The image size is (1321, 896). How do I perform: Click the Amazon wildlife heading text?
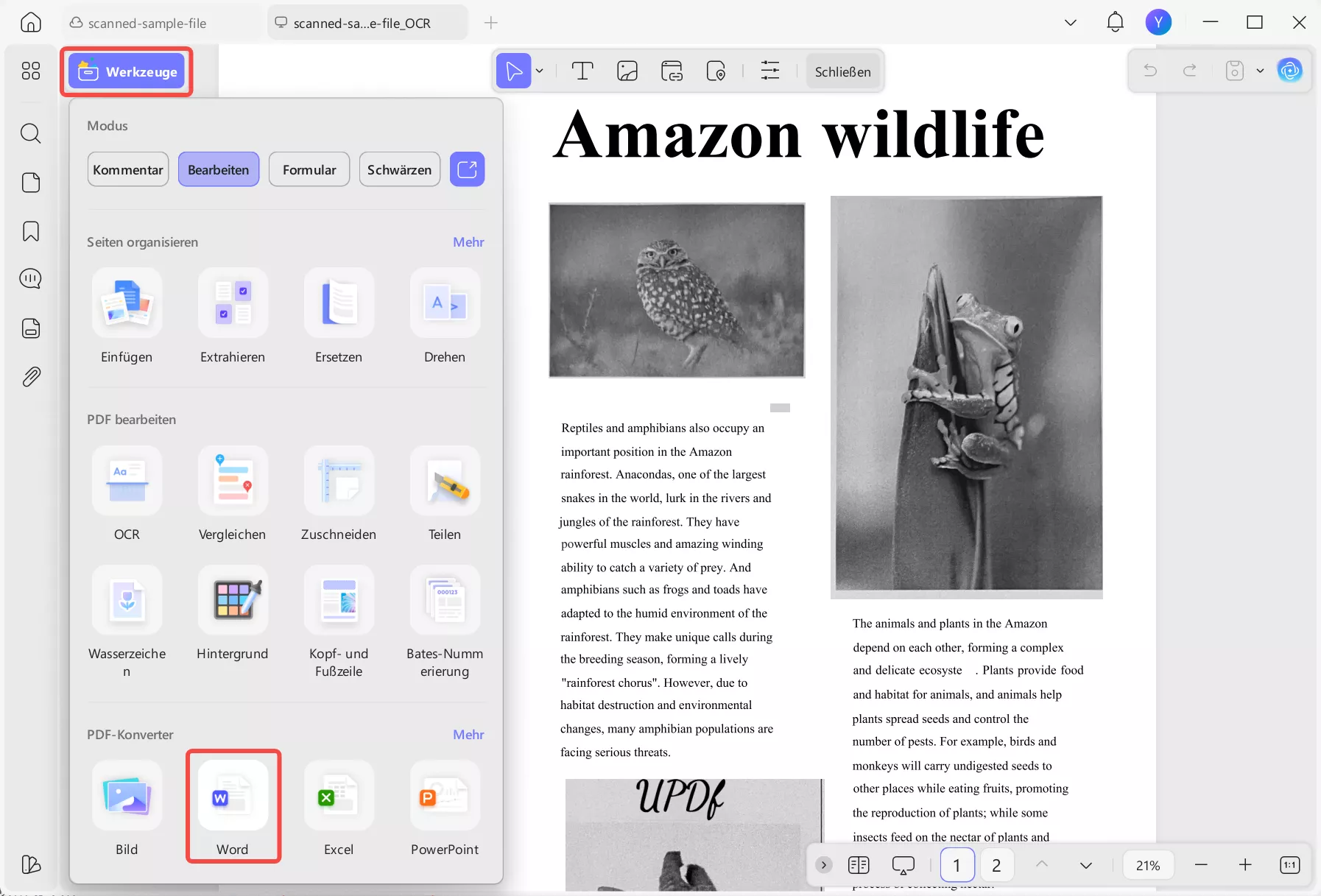pos(799,135)
